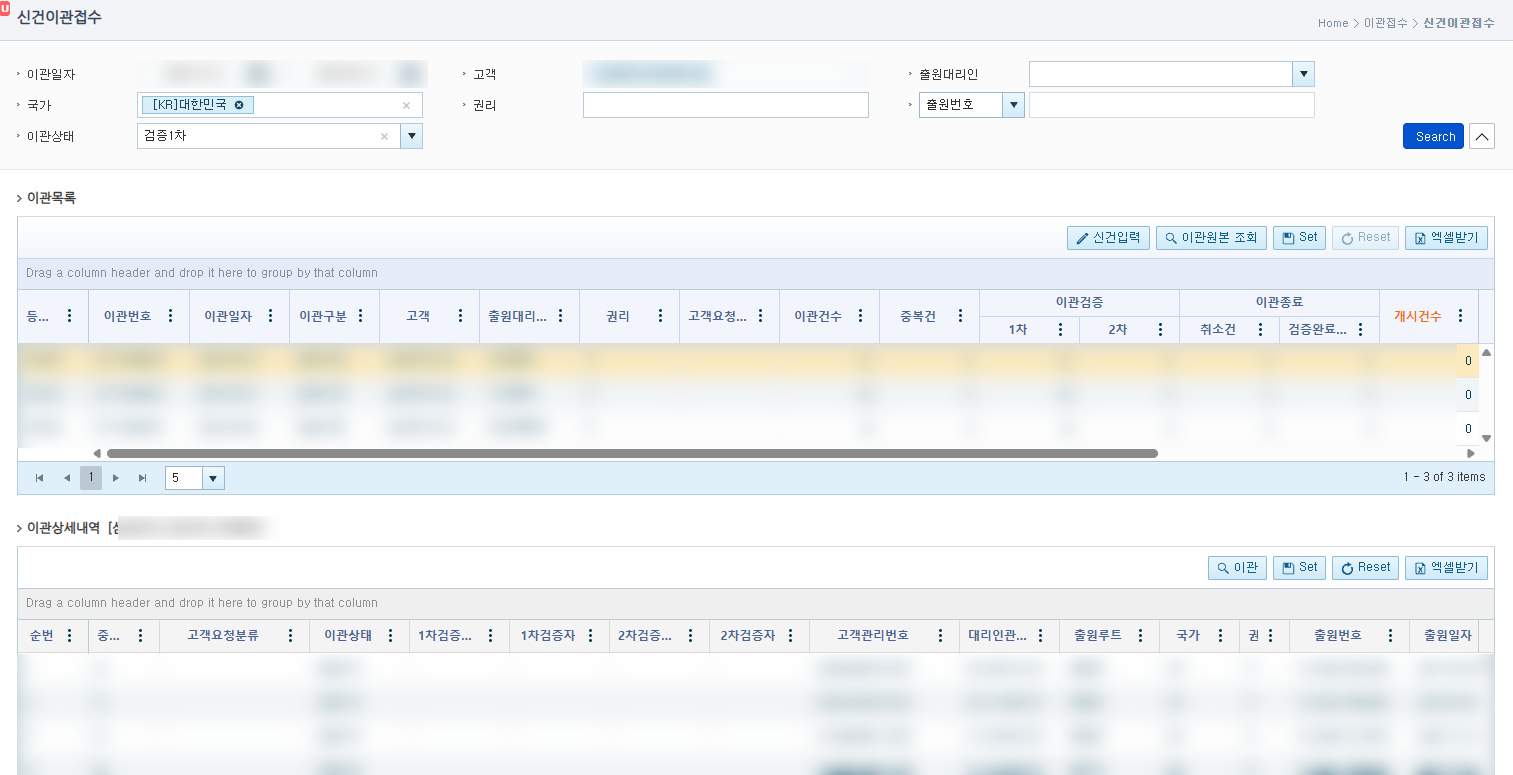Image resolution: width=1513 pixels, height=775 pixels.
Task: Click Set button in 이관목록 toolbar
Action: [1299, 238]
